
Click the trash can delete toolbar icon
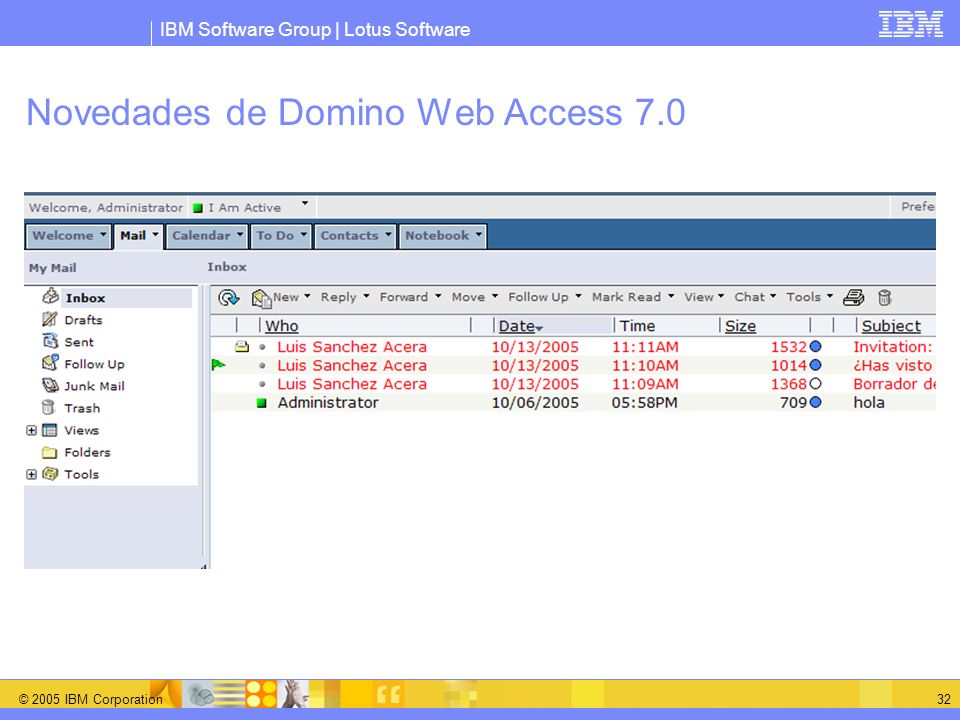pyautogui.click(x=884, y=298)
